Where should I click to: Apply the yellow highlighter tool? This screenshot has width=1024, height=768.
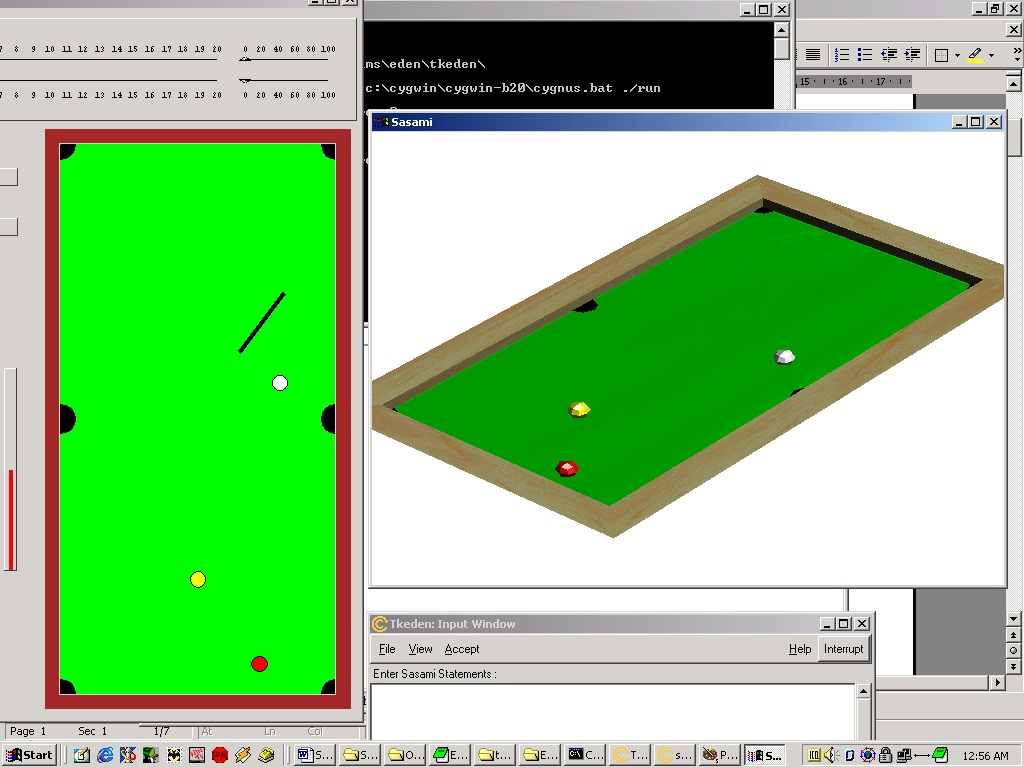point(975,55)
